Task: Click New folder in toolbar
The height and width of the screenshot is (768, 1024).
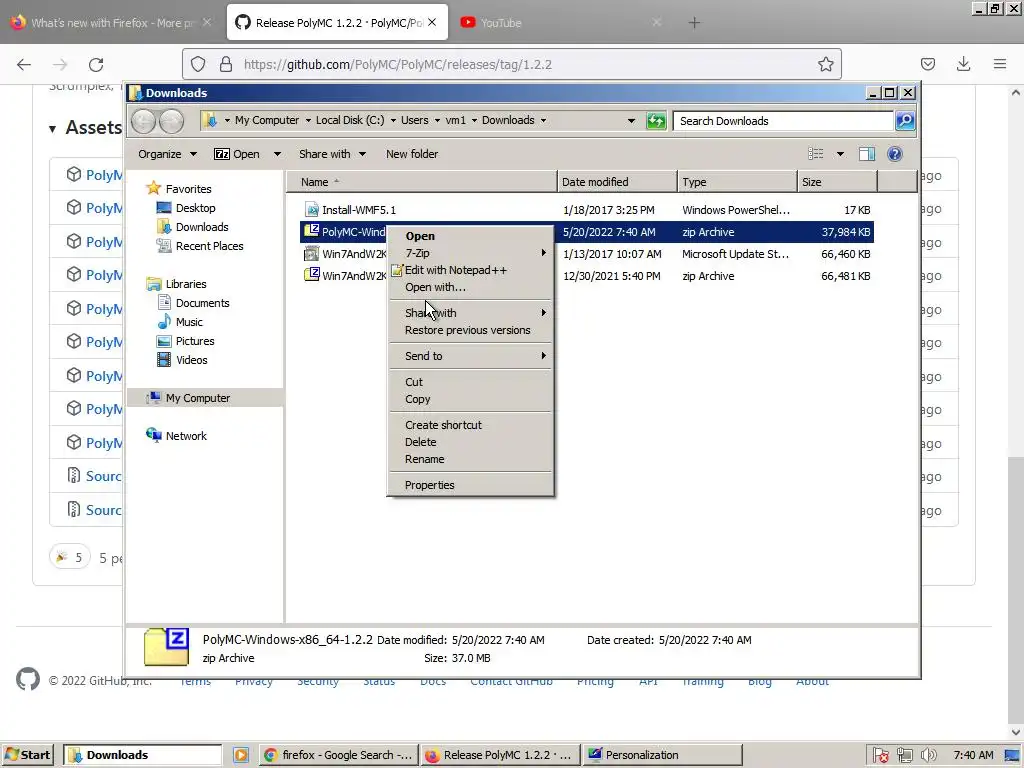Action: (412, 154)
